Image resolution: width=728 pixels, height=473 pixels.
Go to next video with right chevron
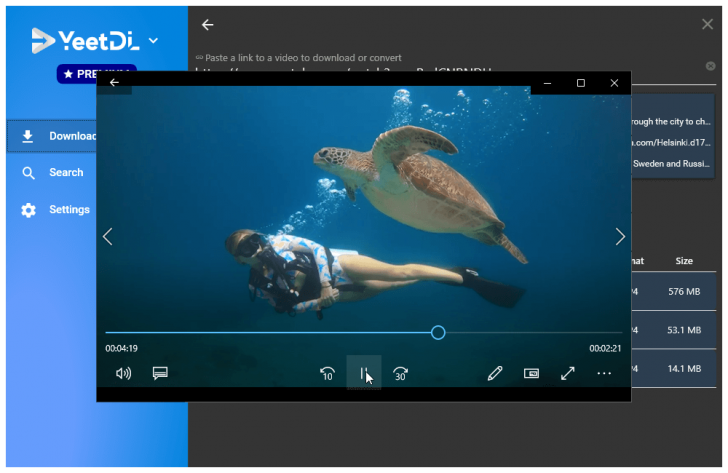(x=620, y=237)
